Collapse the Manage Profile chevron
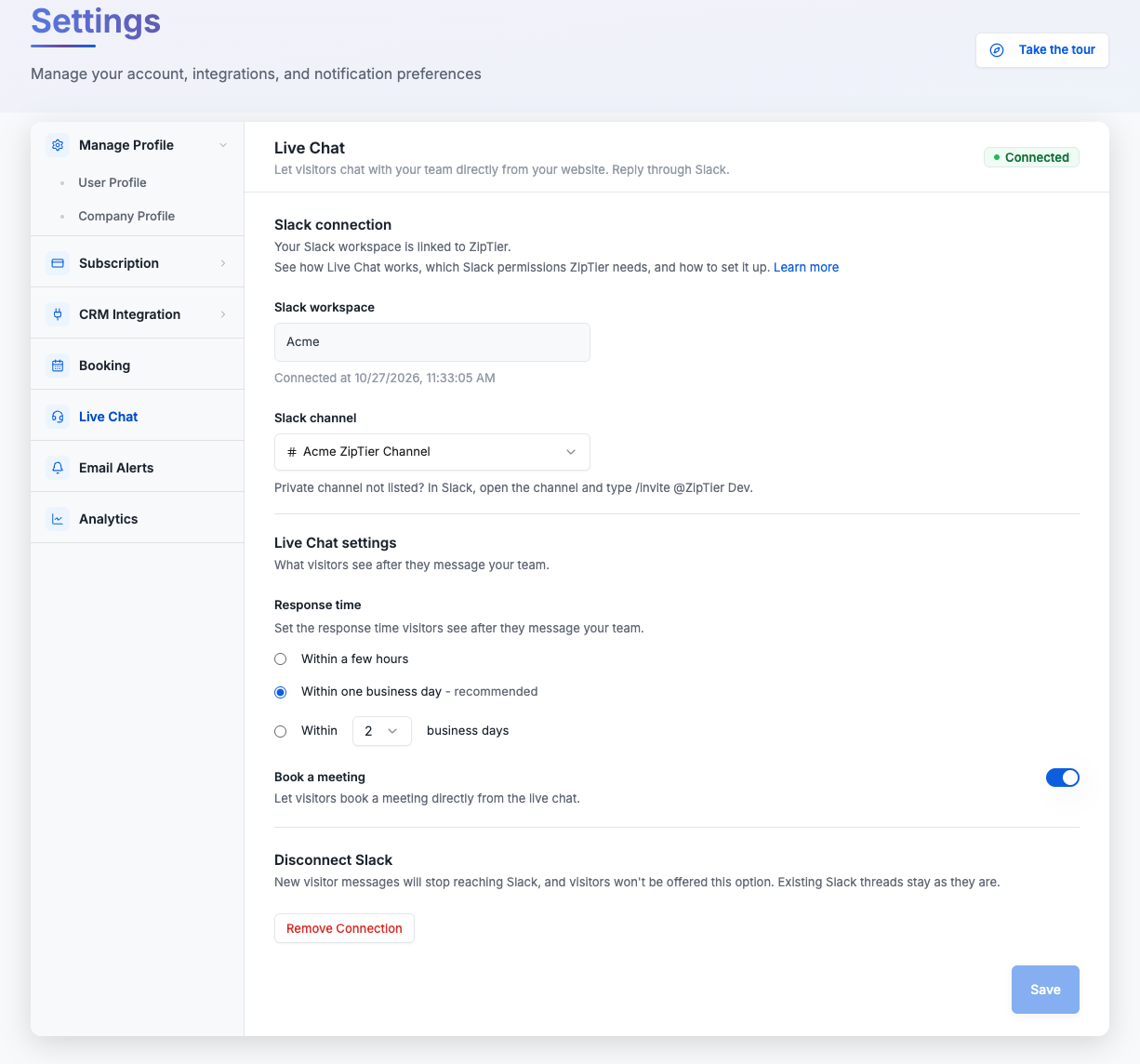This screenshot has width=1140, height=1064. (223, 145)
